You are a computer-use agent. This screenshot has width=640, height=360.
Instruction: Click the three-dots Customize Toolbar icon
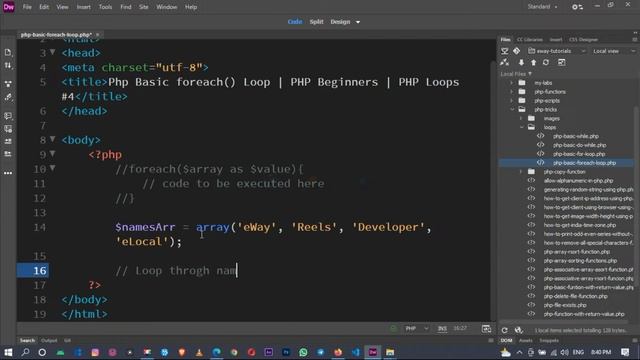coord(8,173)
